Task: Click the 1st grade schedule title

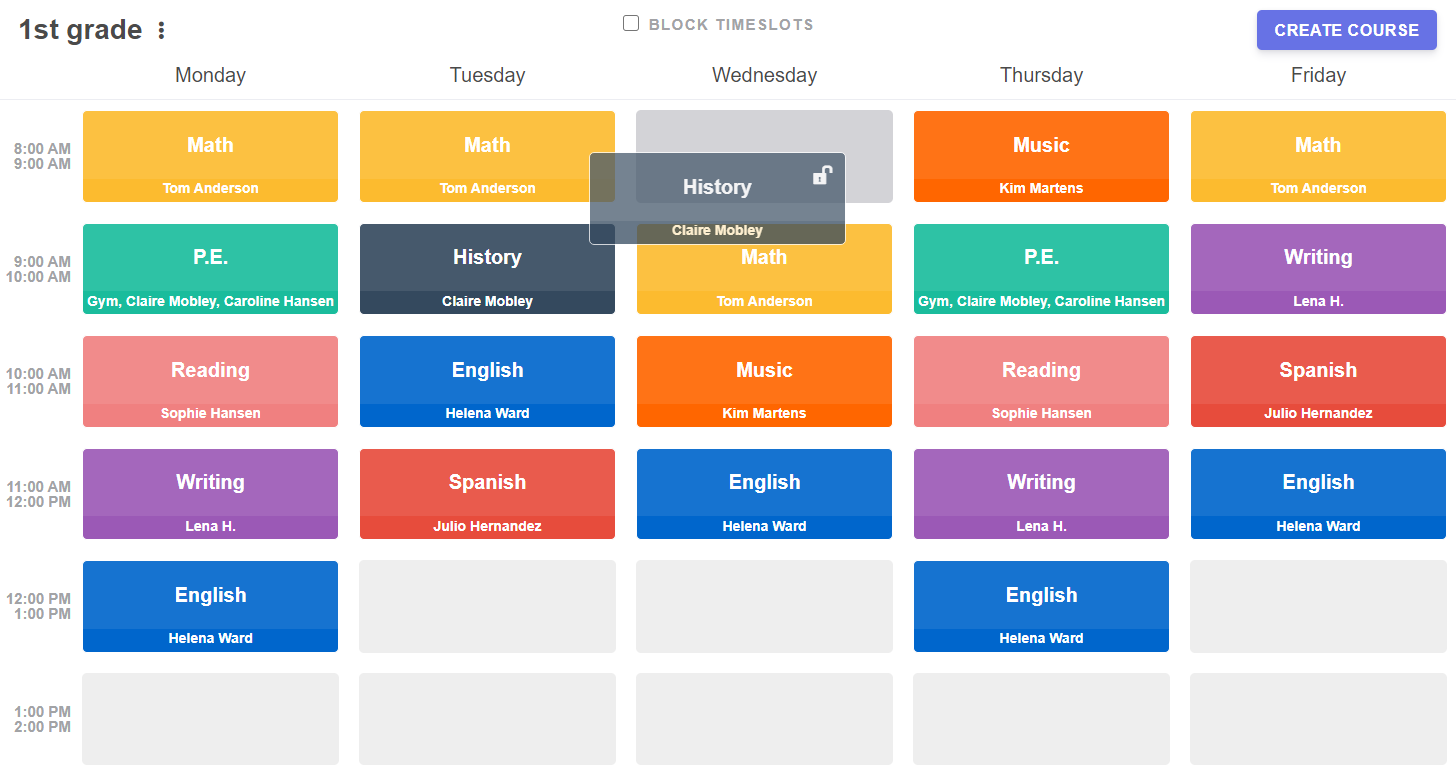Action: point(80,30)
